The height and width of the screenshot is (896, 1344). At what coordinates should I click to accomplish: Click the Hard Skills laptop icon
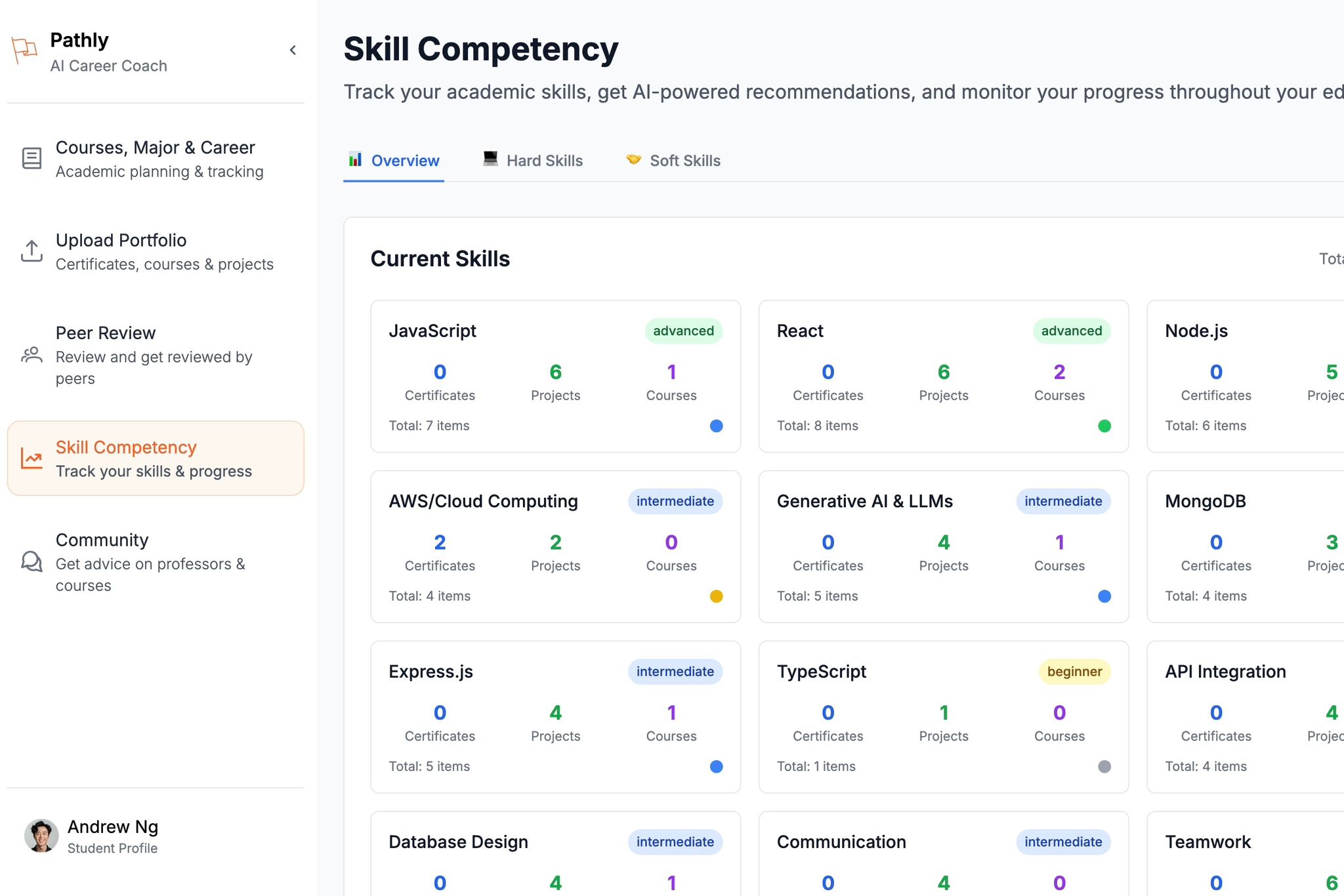[x=490, y=159]
